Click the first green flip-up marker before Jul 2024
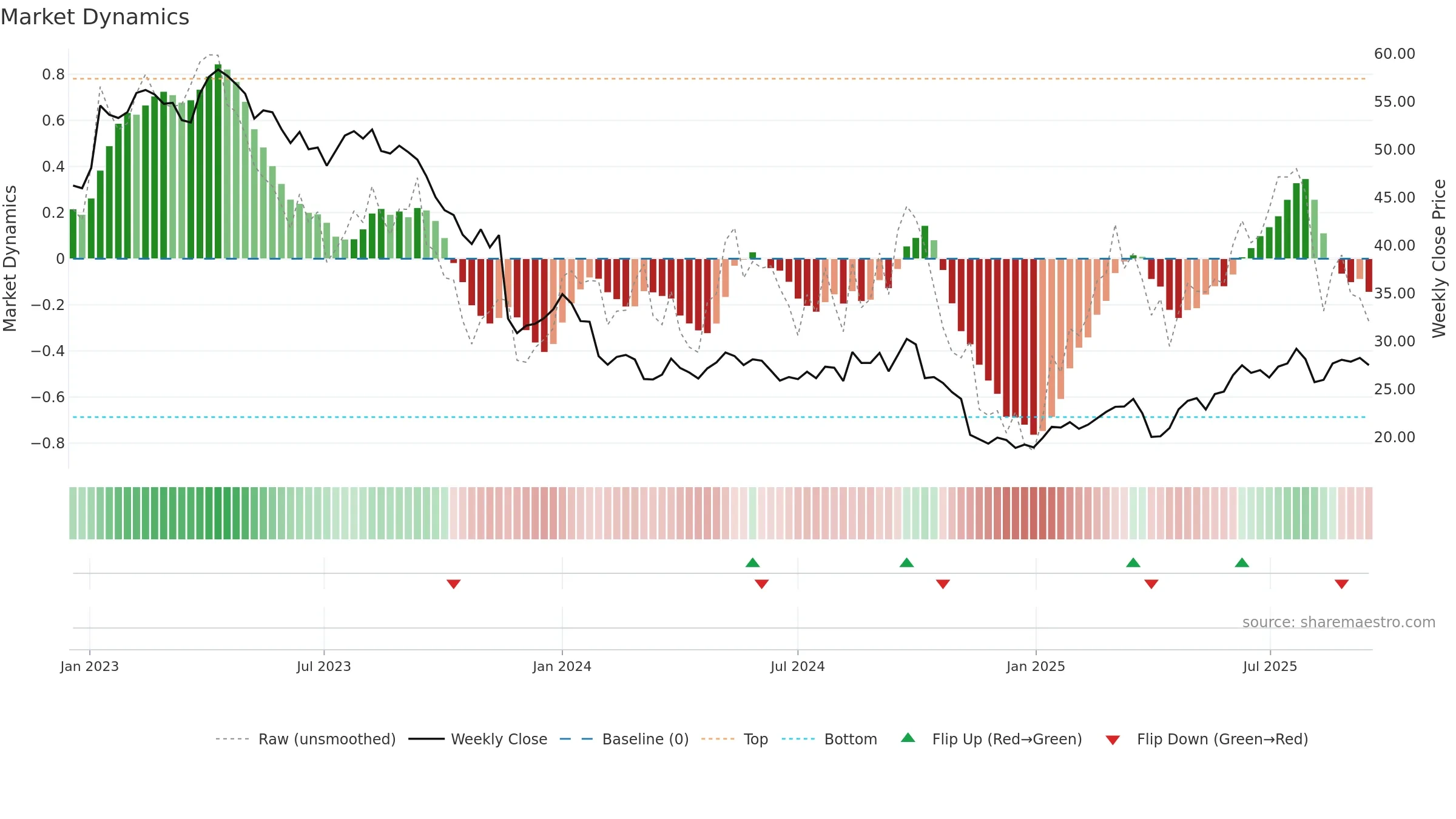This screenshot has height=819, width=1456. (752, 562)
